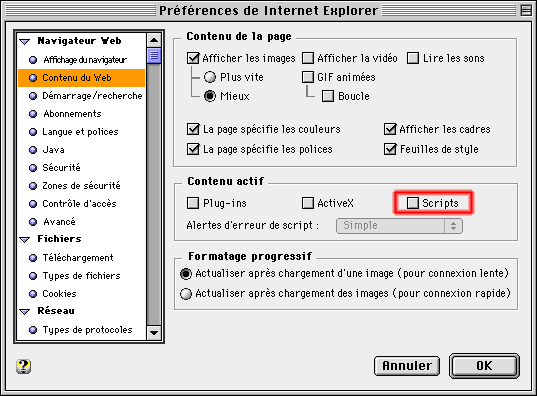This screenshot has width=537, height=396.
Task: Click the bullet icon beside Abonnements
Action: point(33,114)
